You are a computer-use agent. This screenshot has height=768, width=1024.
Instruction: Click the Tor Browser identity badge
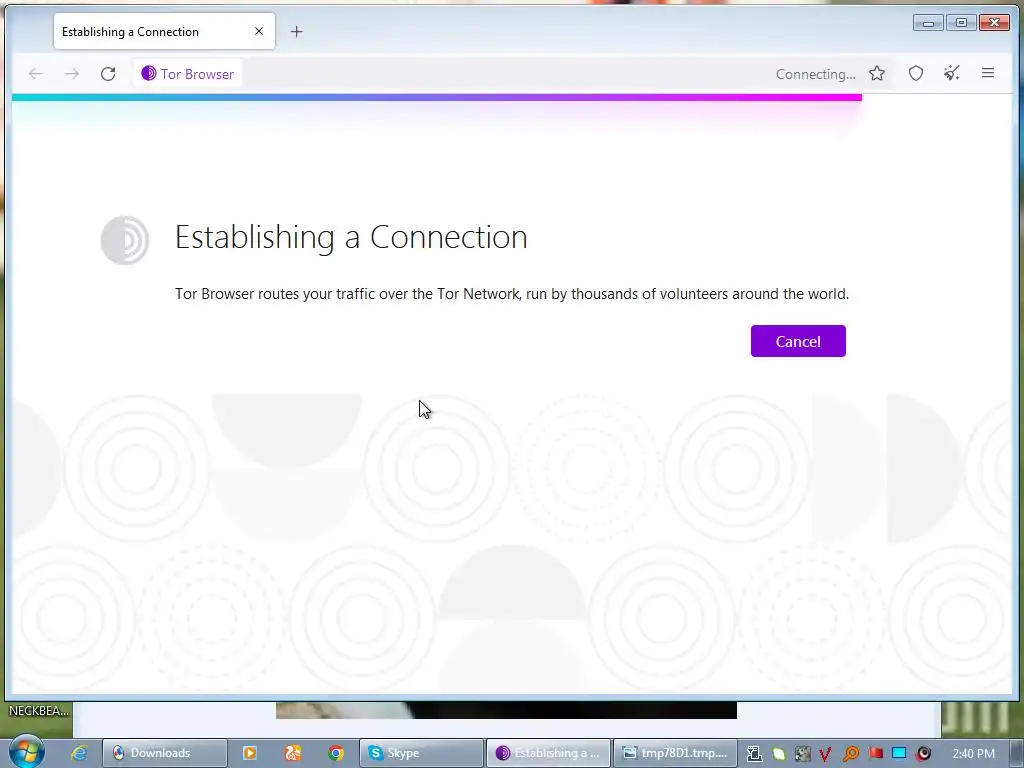(188, 74)
